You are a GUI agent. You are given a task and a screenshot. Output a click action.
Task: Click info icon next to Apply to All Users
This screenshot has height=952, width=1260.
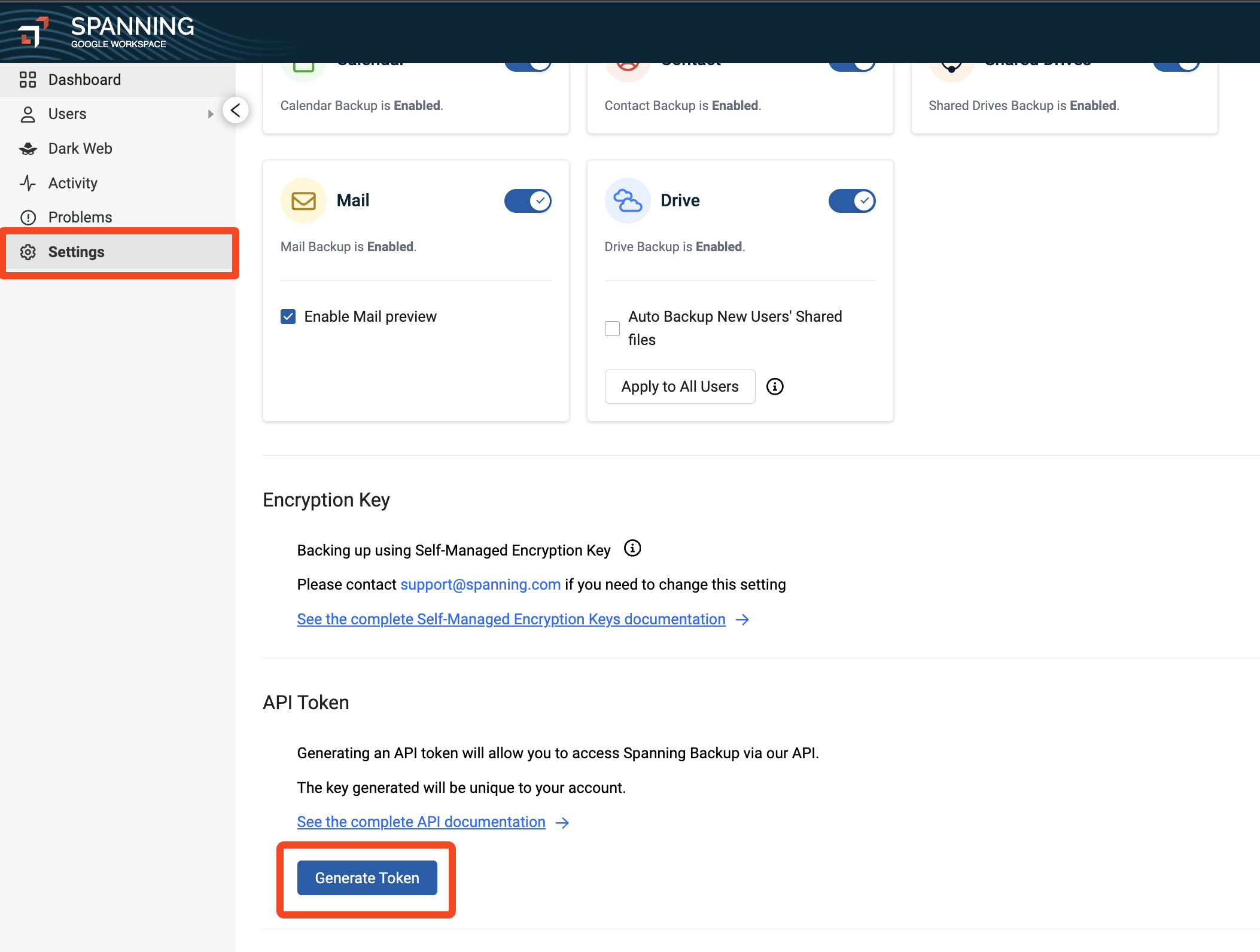coord(775,387)
